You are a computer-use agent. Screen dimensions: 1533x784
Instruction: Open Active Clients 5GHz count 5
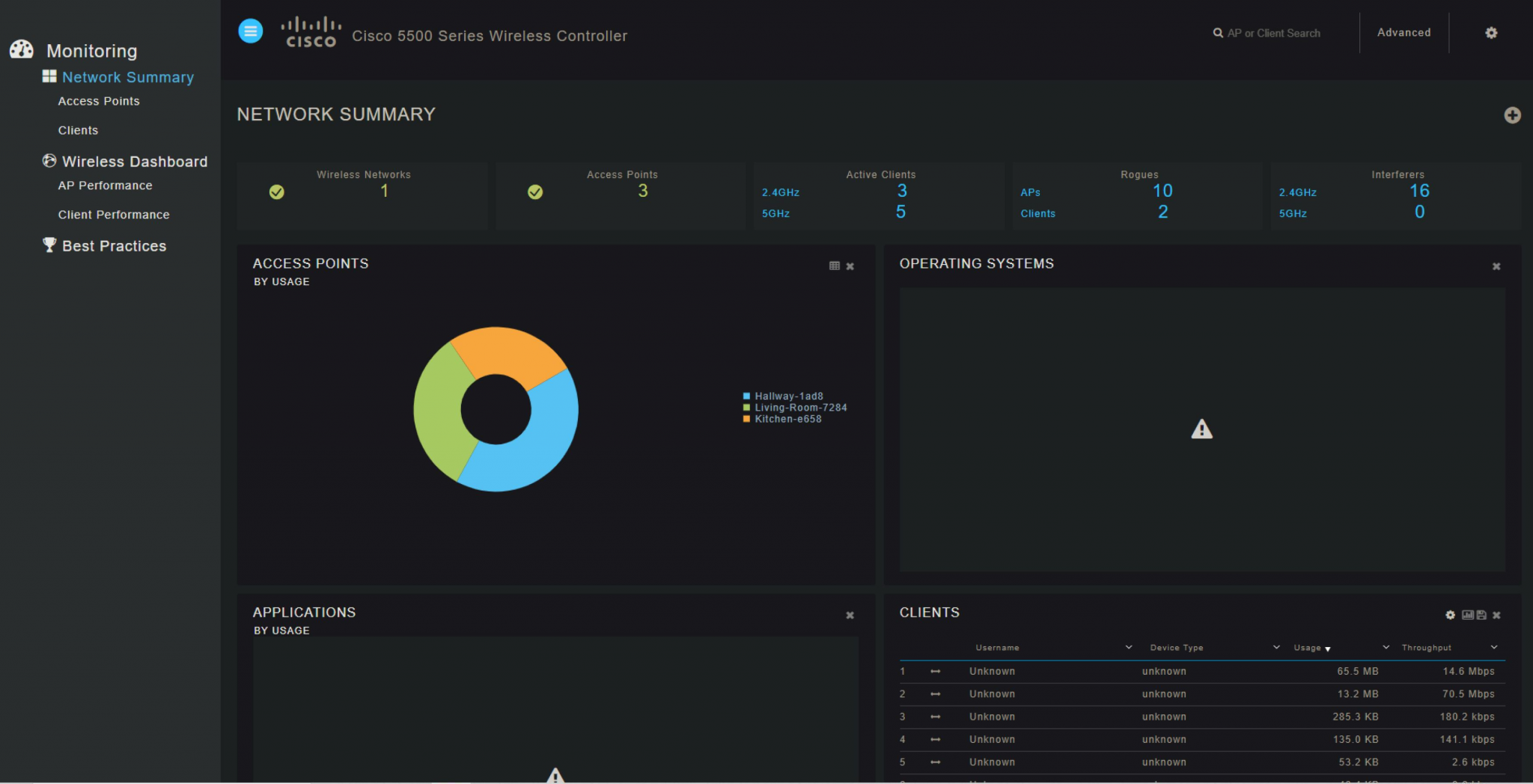coord(901,212)
